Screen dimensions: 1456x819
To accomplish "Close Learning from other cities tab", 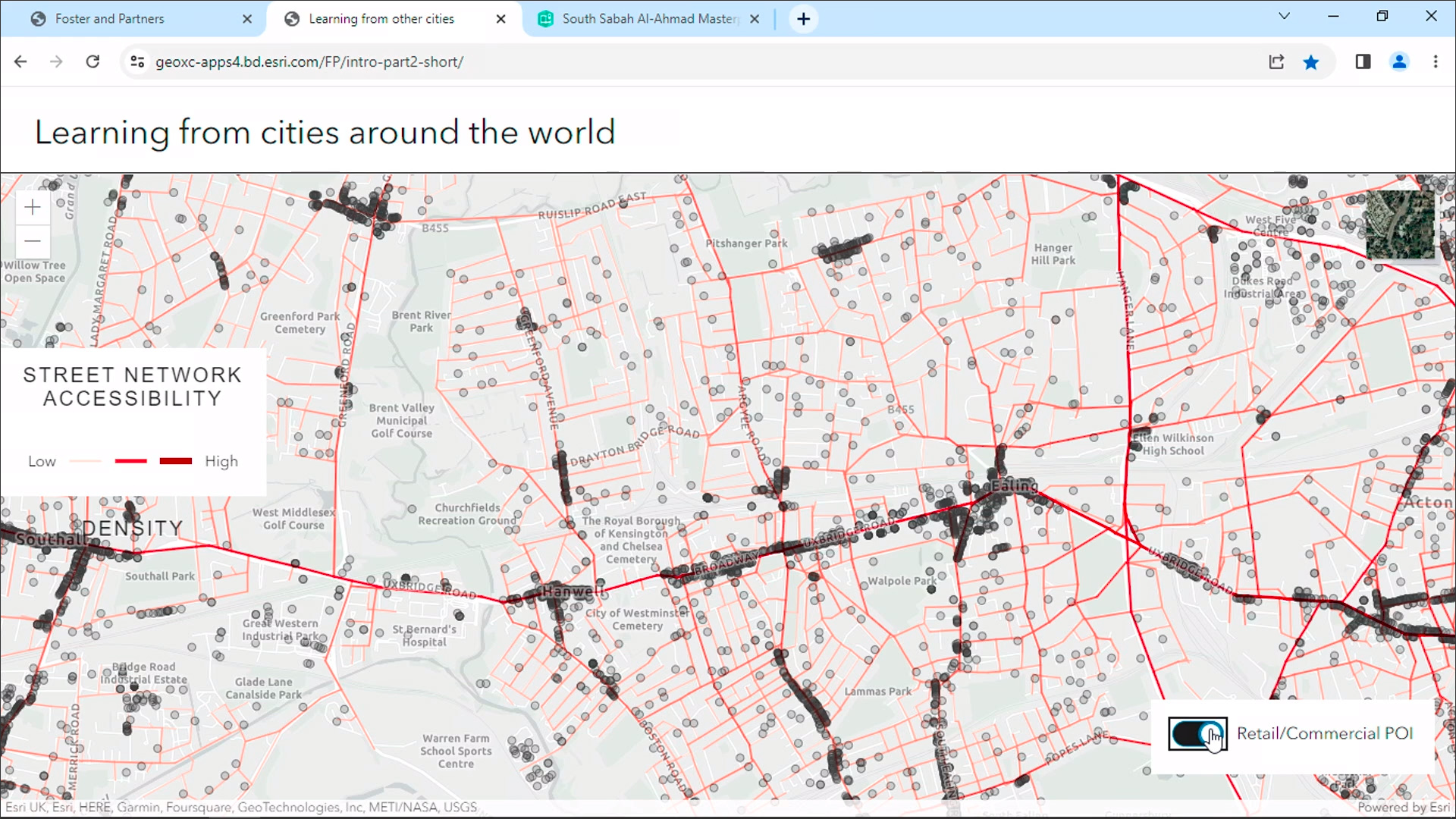I will click(500, 19).
